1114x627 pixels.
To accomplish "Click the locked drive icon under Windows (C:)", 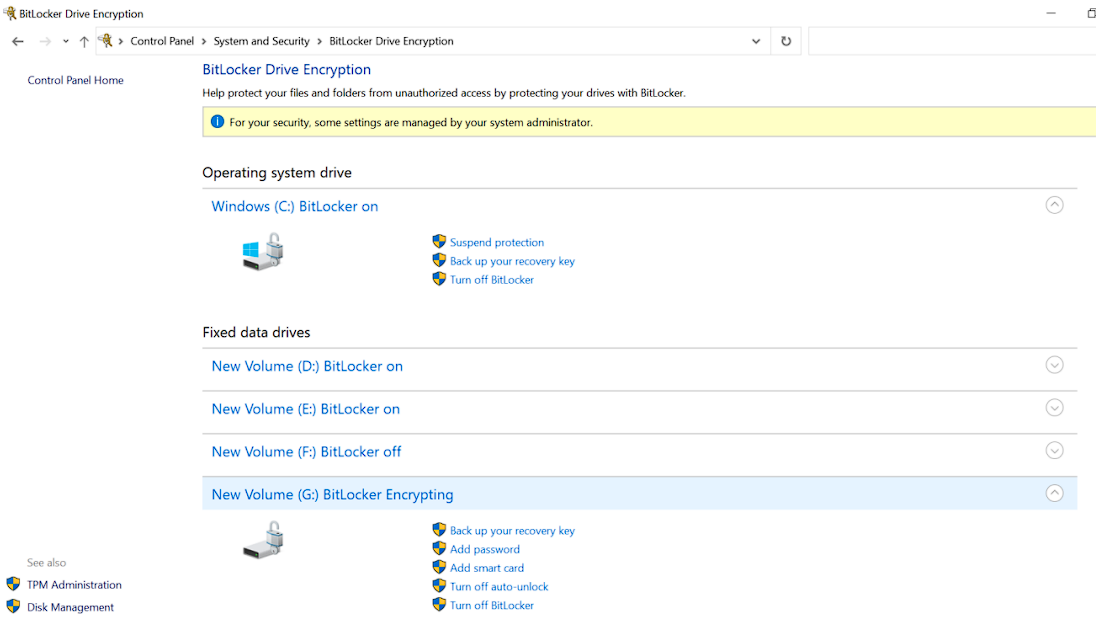I will pos(262,253).
